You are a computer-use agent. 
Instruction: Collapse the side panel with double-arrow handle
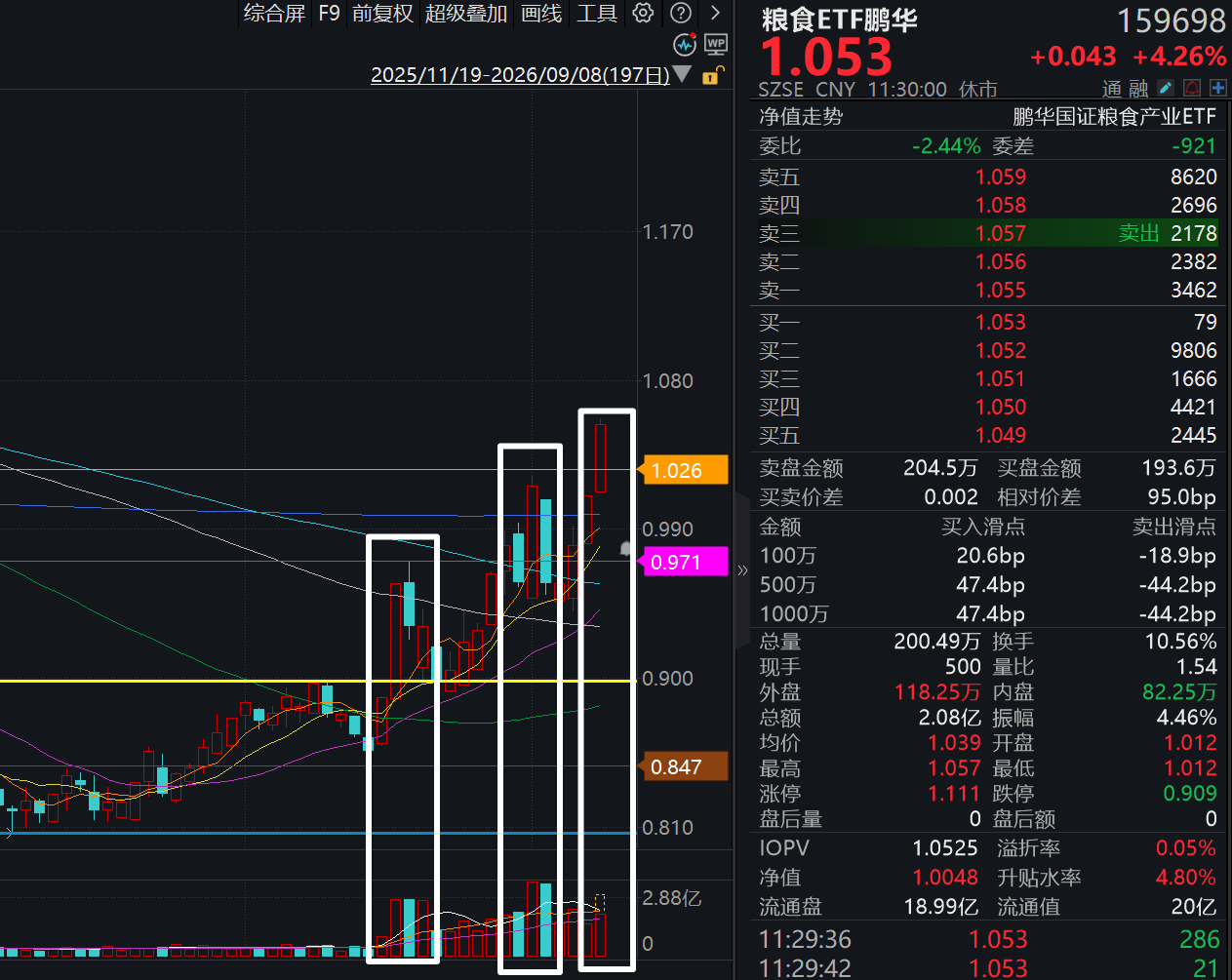(x=742, y=570)
